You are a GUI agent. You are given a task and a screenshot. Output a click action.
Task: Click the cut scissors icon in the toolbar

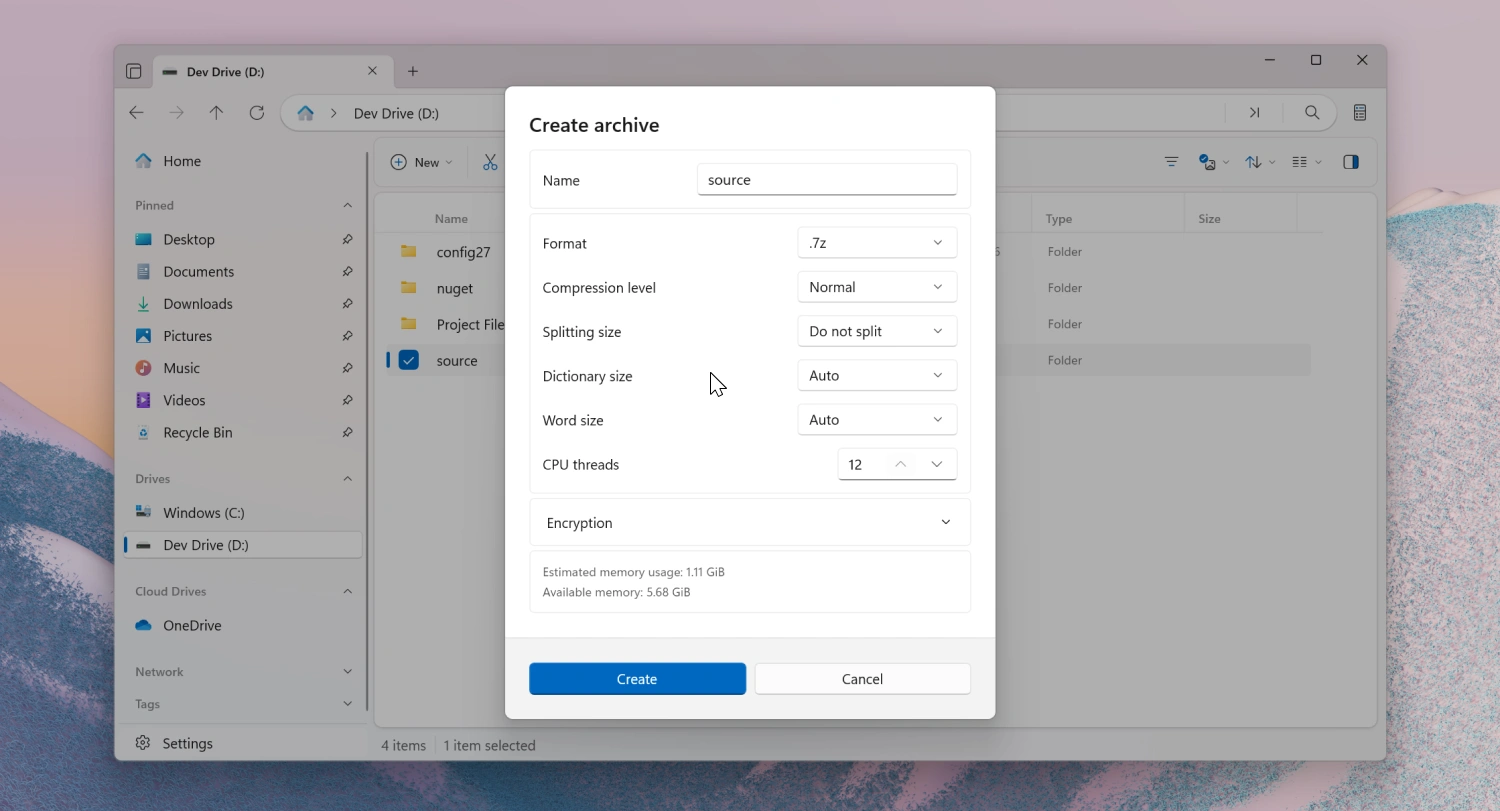coord(490,162)
